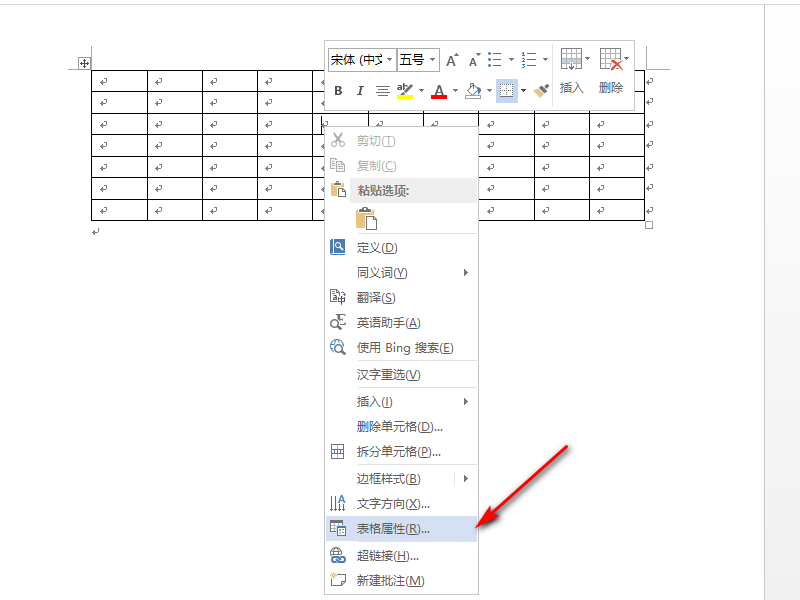Click the numbered list icon

coord(529,60)
